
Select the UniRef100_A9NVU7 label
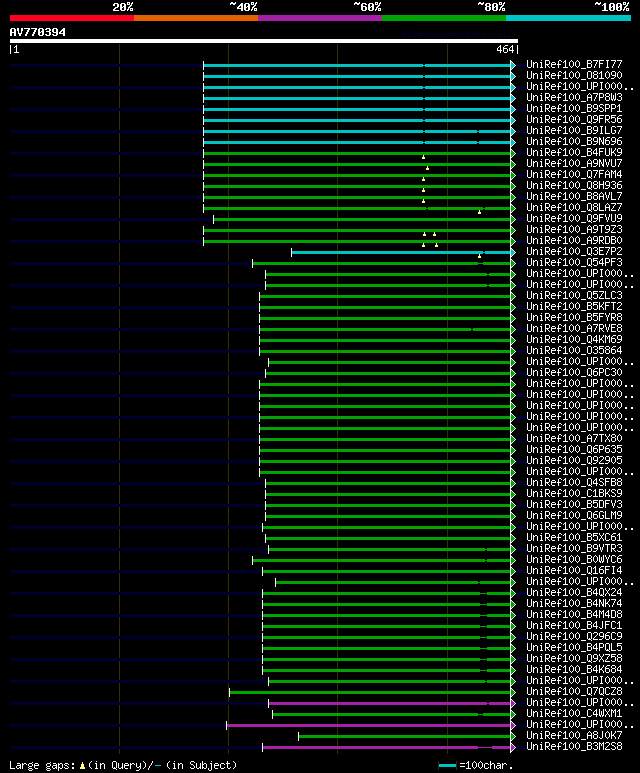(x=574, y=163)
